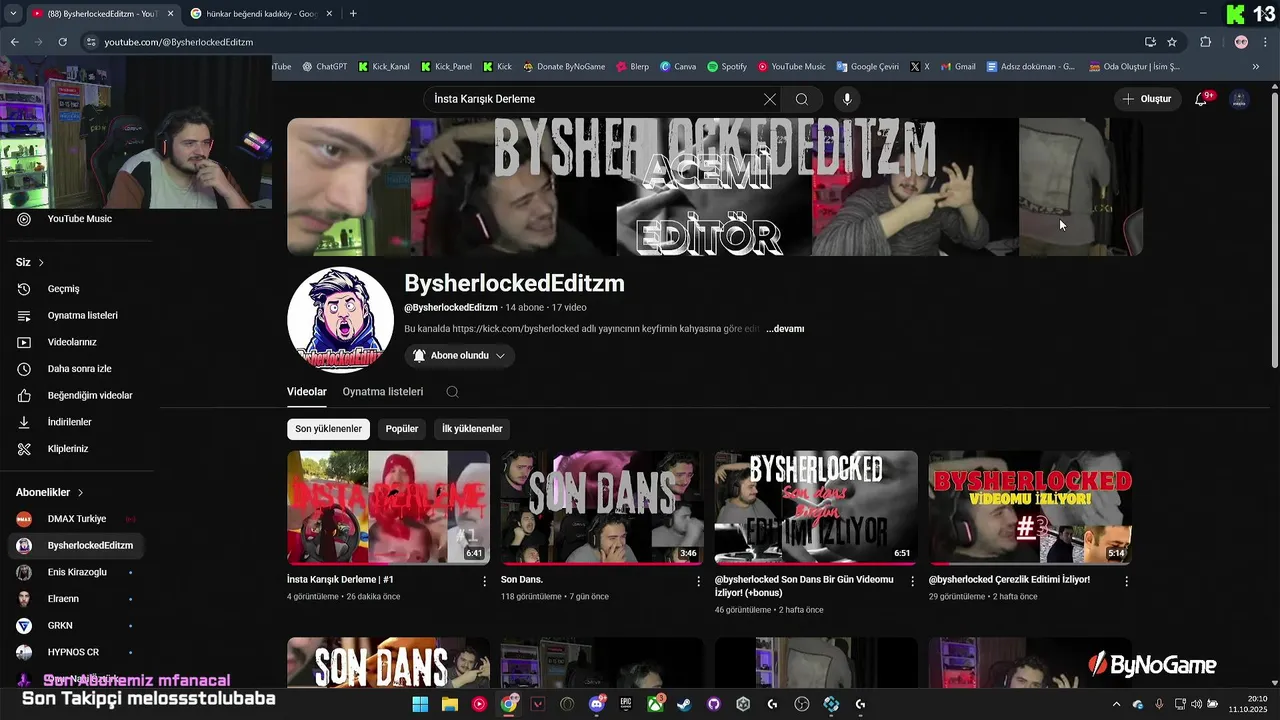Select İlk yüklenenler filter chip
The width and height of the screenshot is (1280, 720).
coord(472,429)
